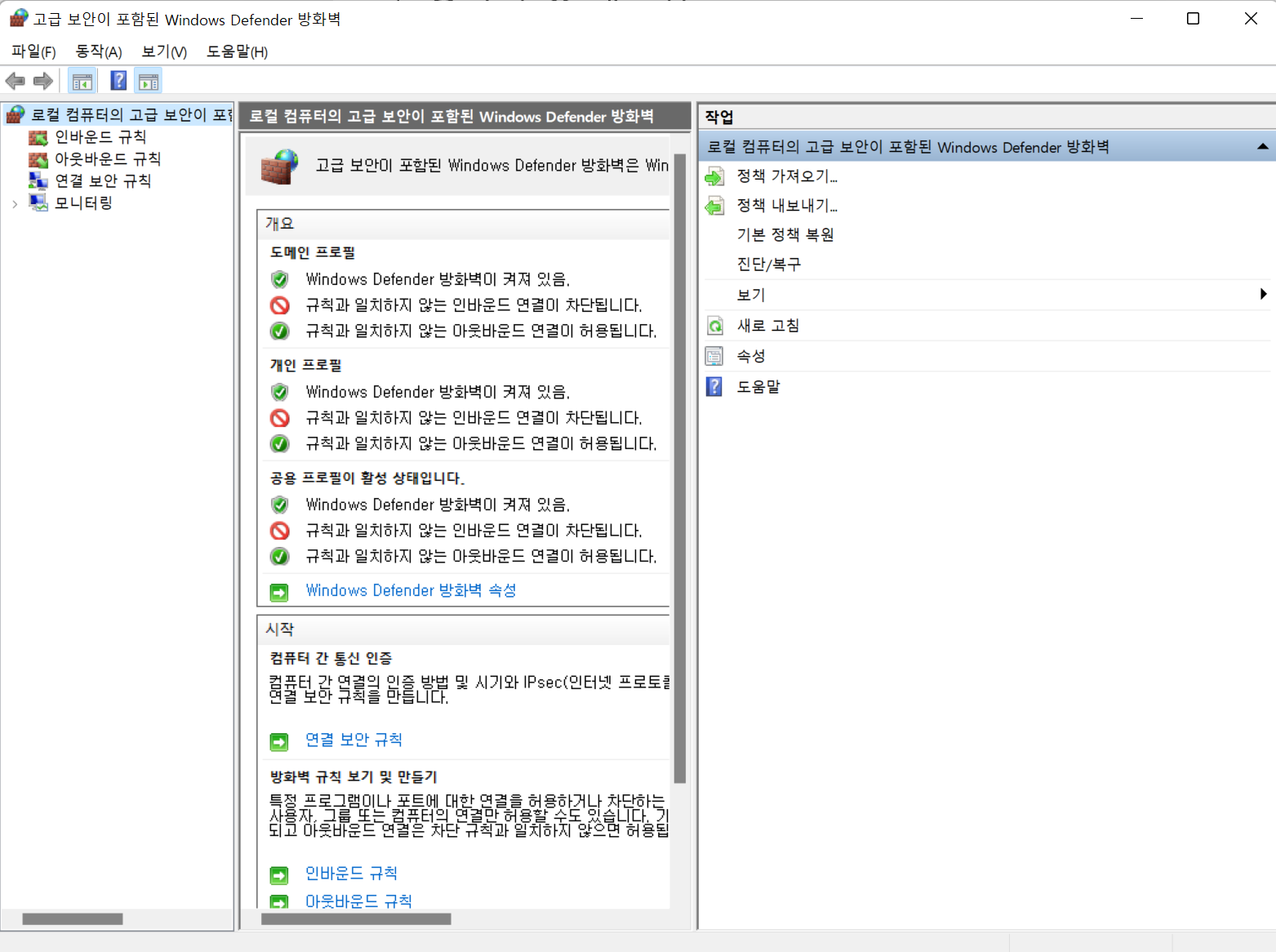
Task: Click 새로 고침 action text
Action: coord(768,326)
